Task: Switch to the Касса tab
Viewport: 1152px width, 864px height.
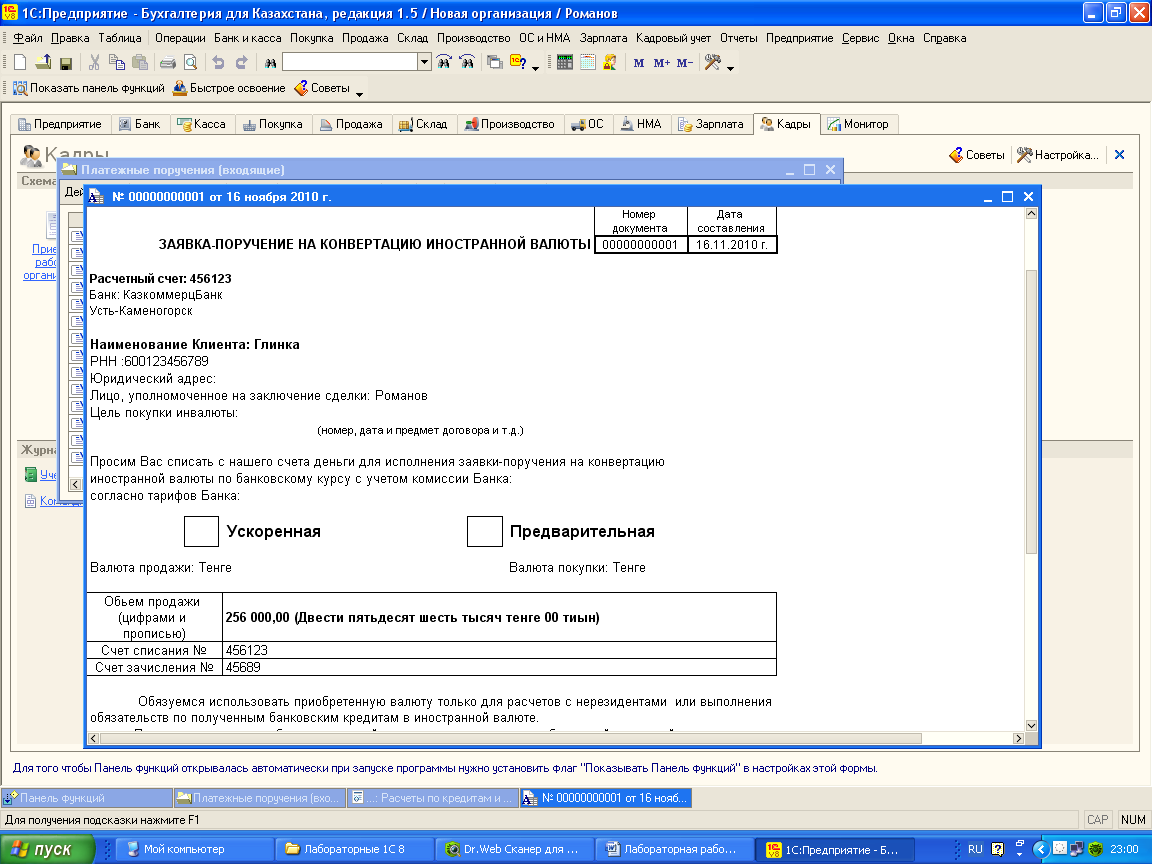Action: point(202,124)
